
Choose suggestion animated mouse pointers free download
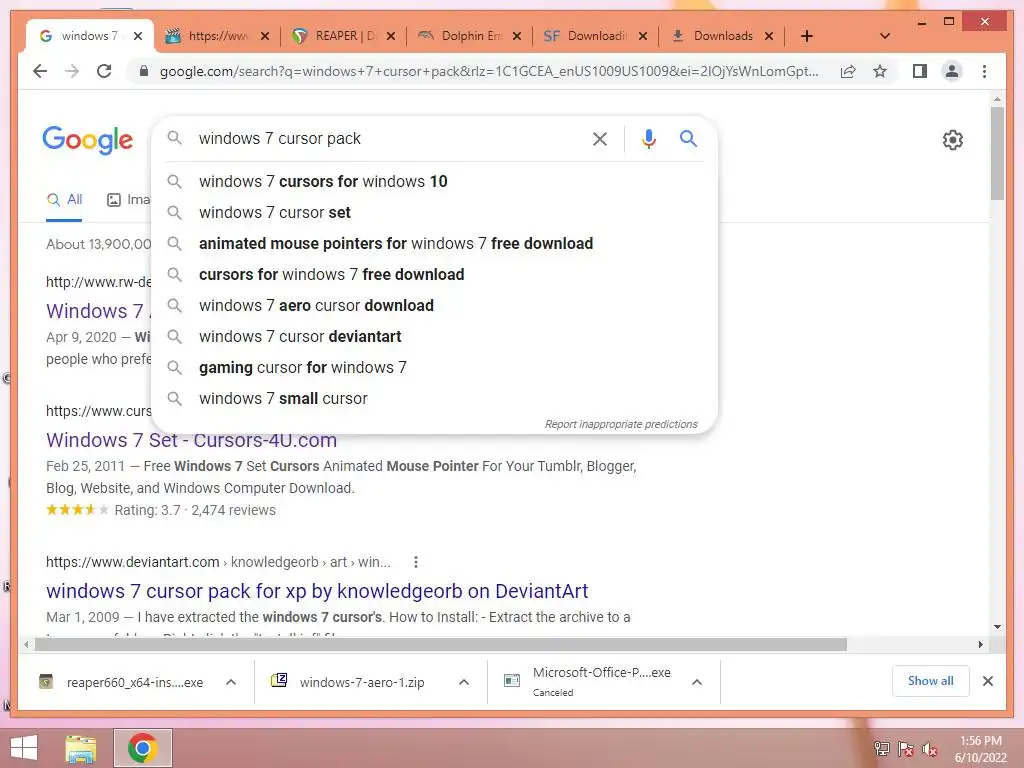[x=434, y=244]
